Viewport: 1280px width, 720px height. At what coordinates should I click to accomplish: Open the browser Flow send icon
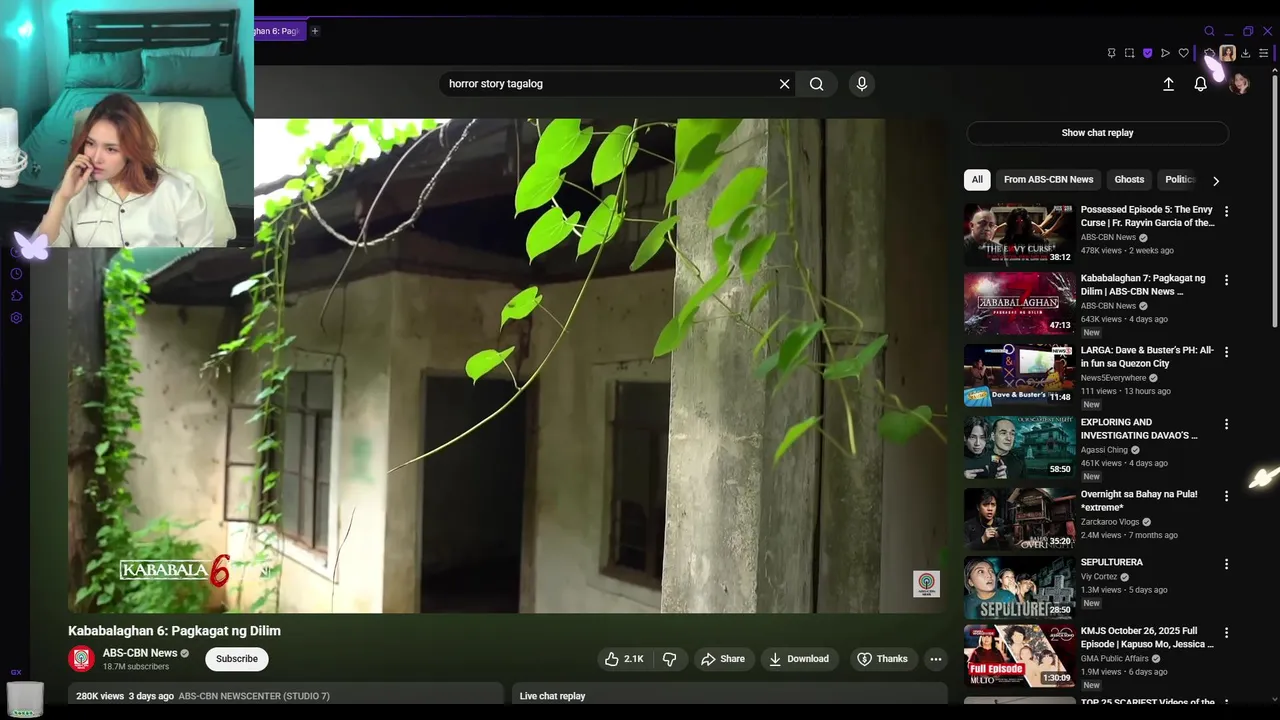pyautogui.click(x=1165, y=53)
